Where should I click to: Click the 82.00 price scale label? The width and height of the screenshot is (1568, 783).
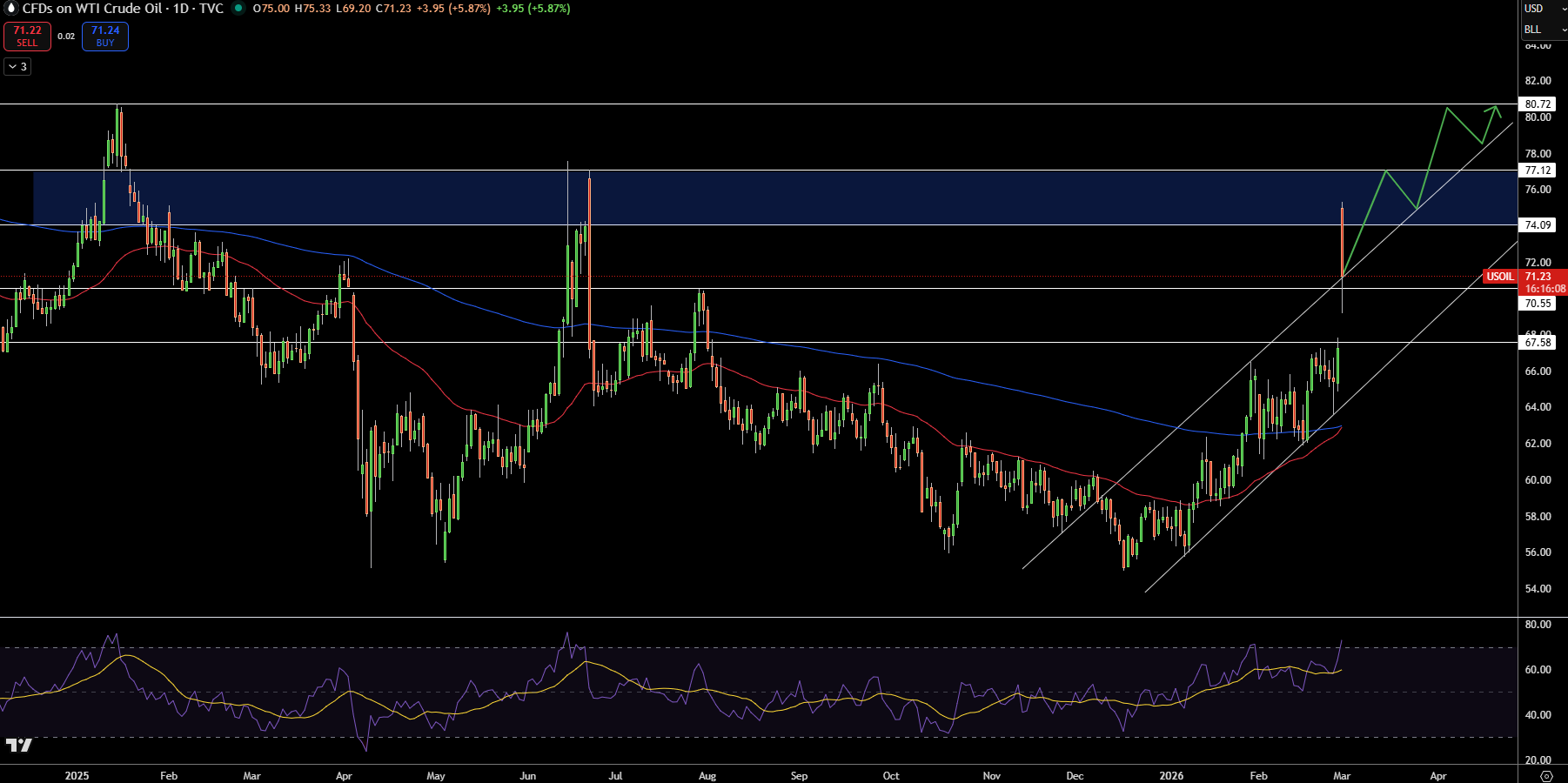(x=1538, y=80)
